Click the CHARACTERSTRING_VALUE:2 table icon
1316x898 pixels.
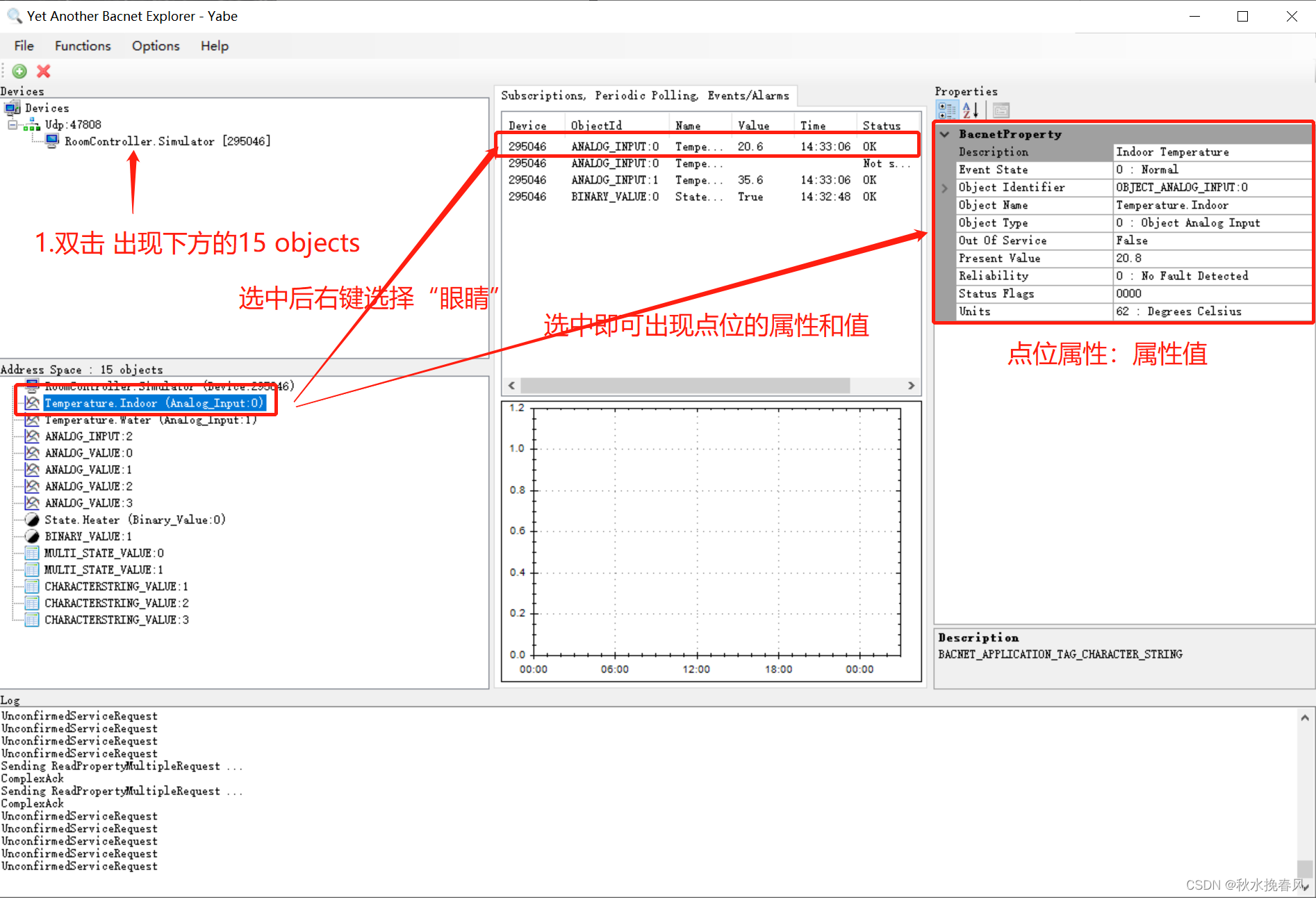click(x=32, y=603)
